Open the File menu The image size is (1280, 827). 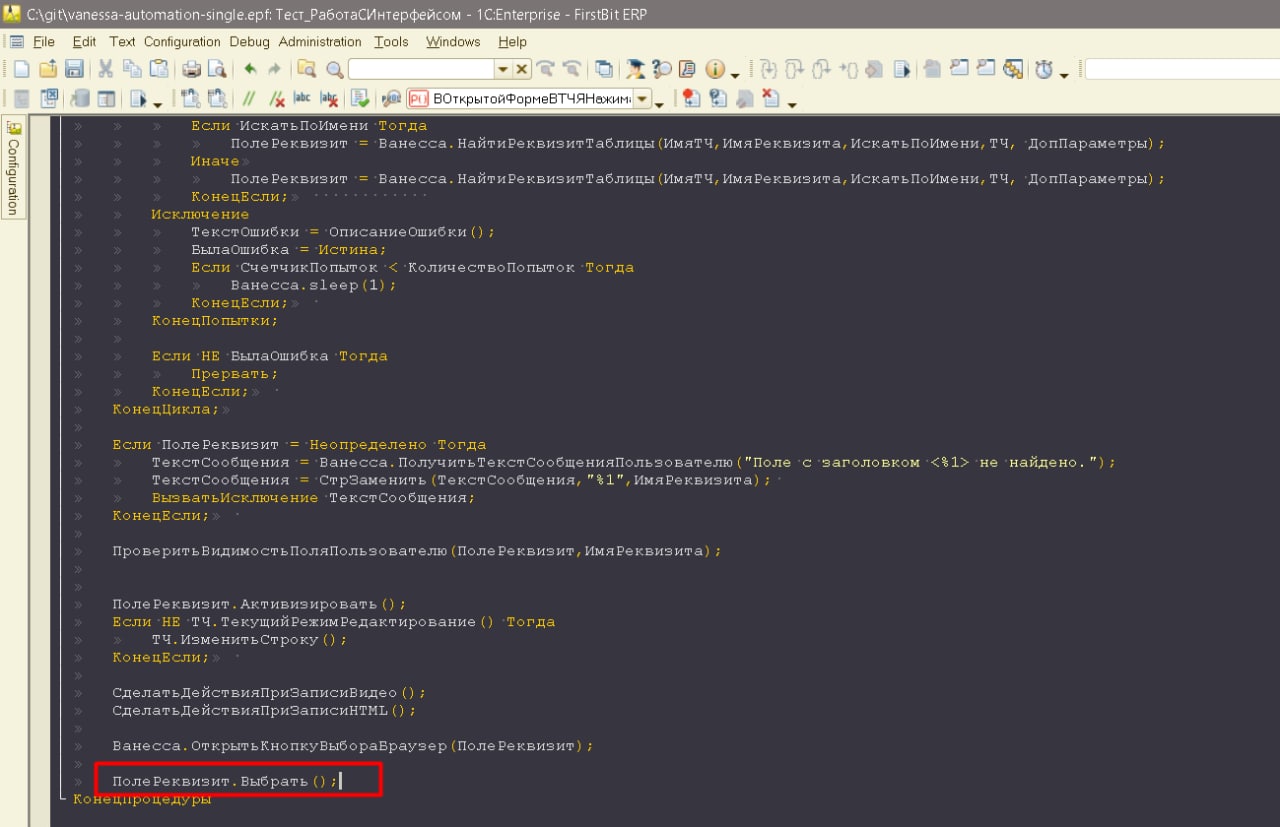click(x=44, y=42)
